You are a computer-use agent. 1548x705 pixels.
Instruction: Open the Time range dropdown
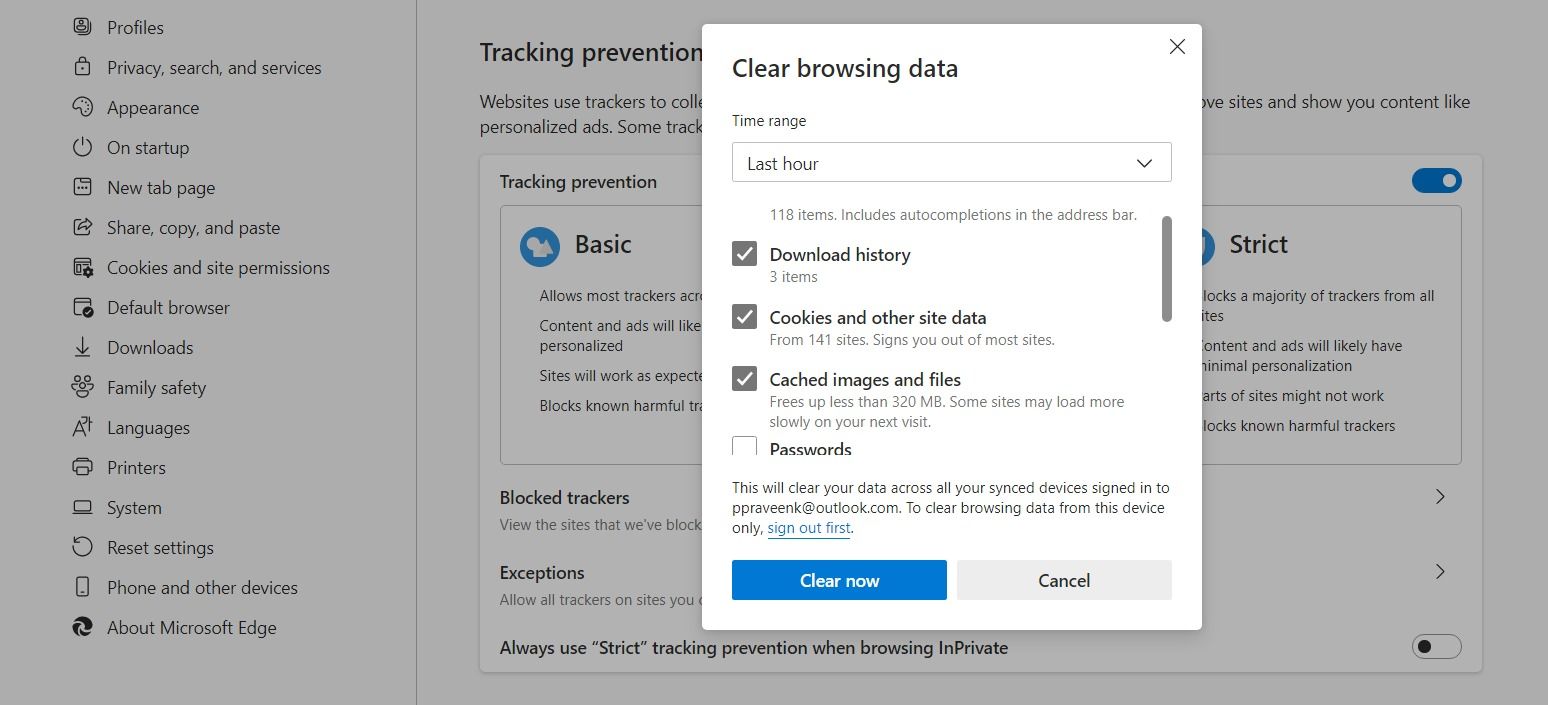point(951,162)
